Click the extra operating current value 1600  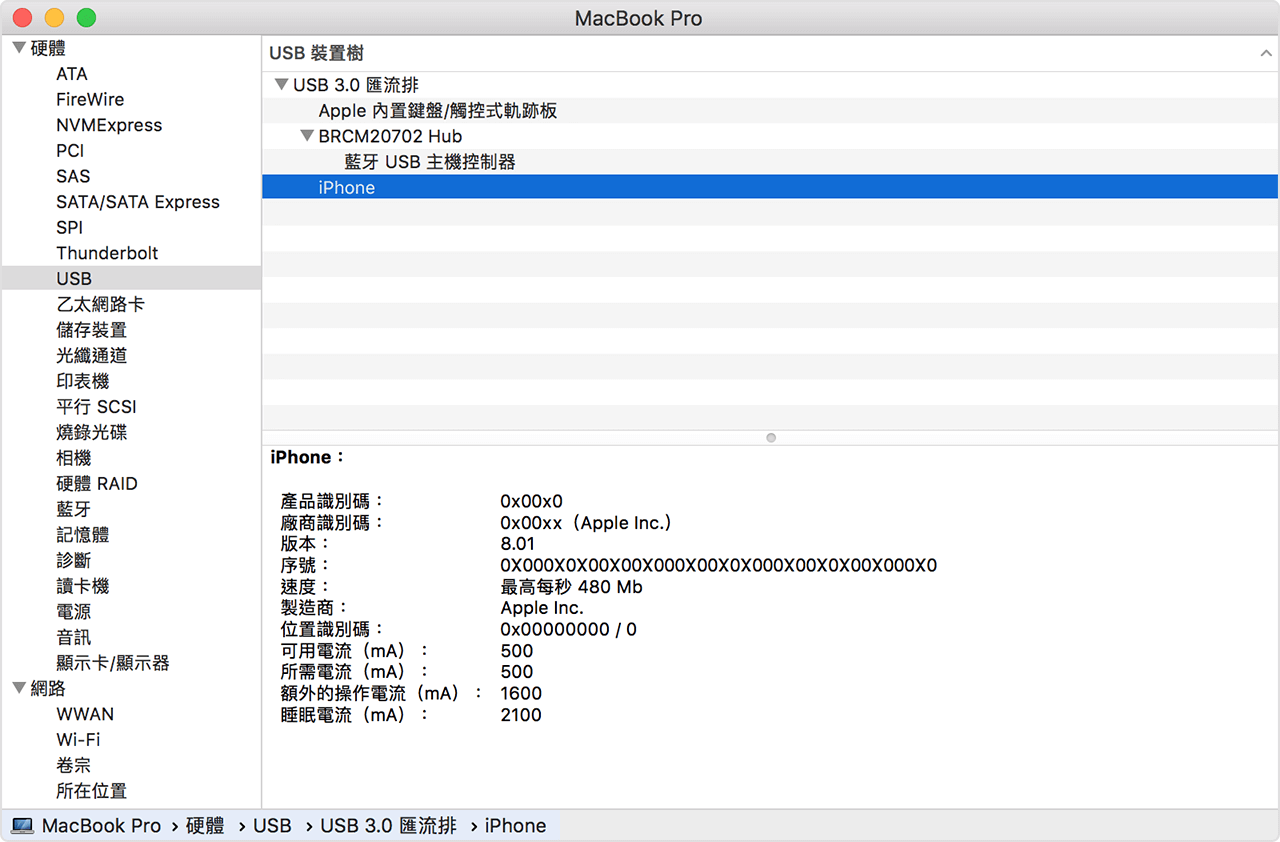[x=521, y=693]
